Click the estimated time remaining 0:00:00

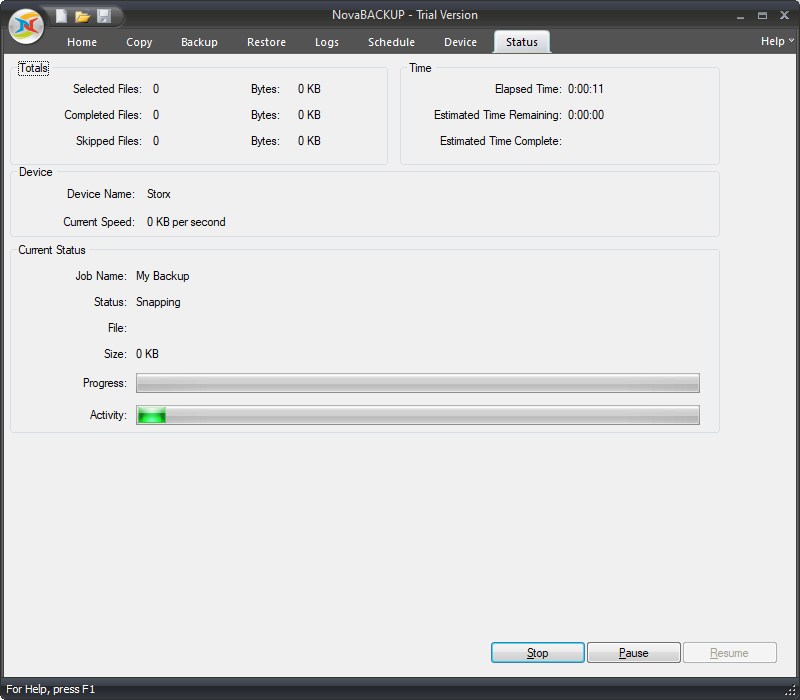pos(586,115)
